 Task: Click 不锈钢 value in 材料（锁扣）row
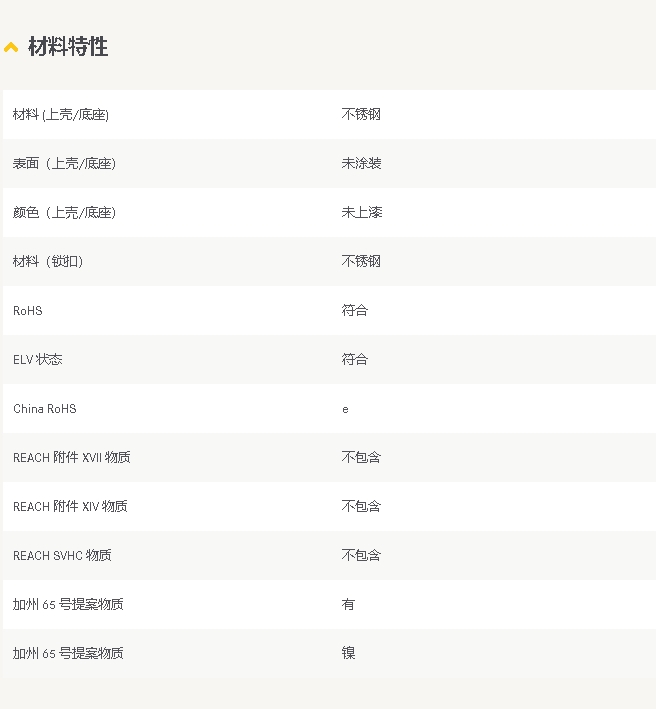click(x=361, y=262)
